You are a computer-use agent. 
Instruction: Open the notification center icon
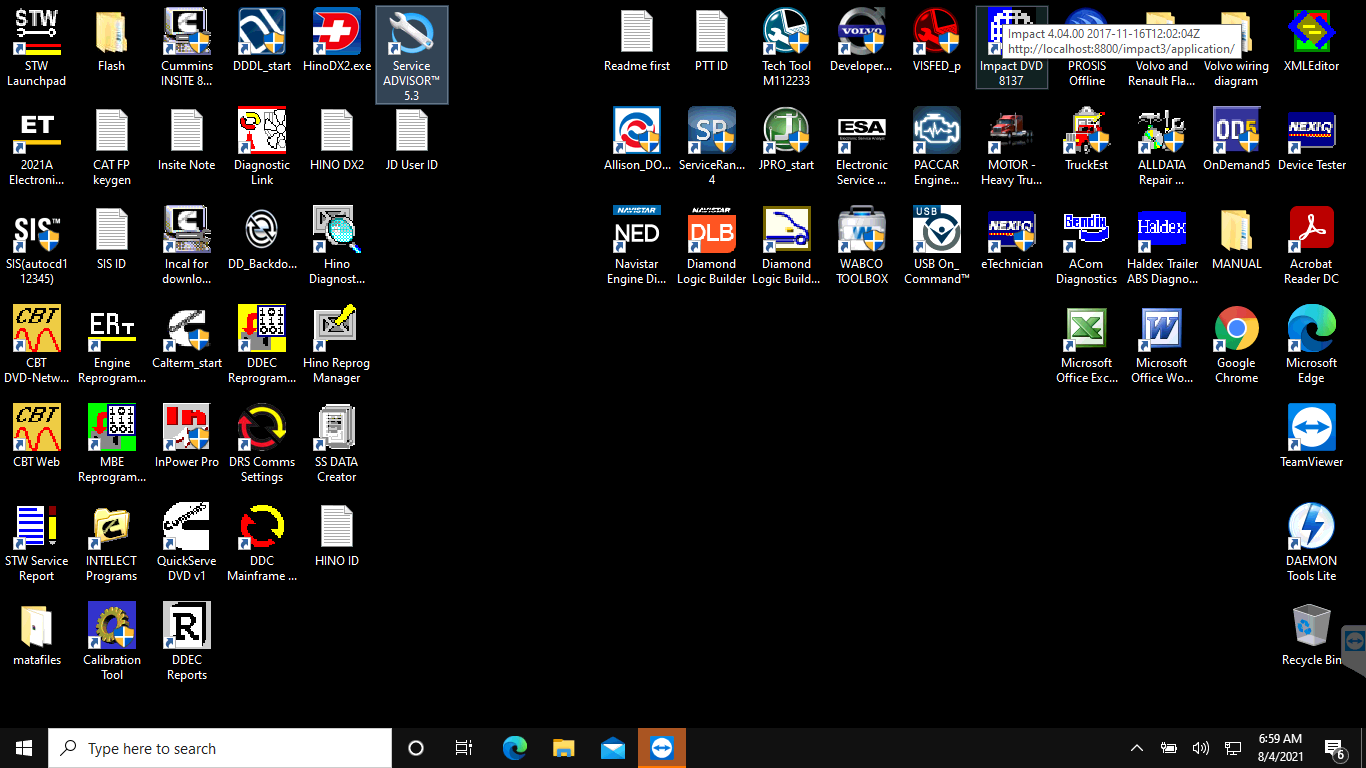(1335, 748)
